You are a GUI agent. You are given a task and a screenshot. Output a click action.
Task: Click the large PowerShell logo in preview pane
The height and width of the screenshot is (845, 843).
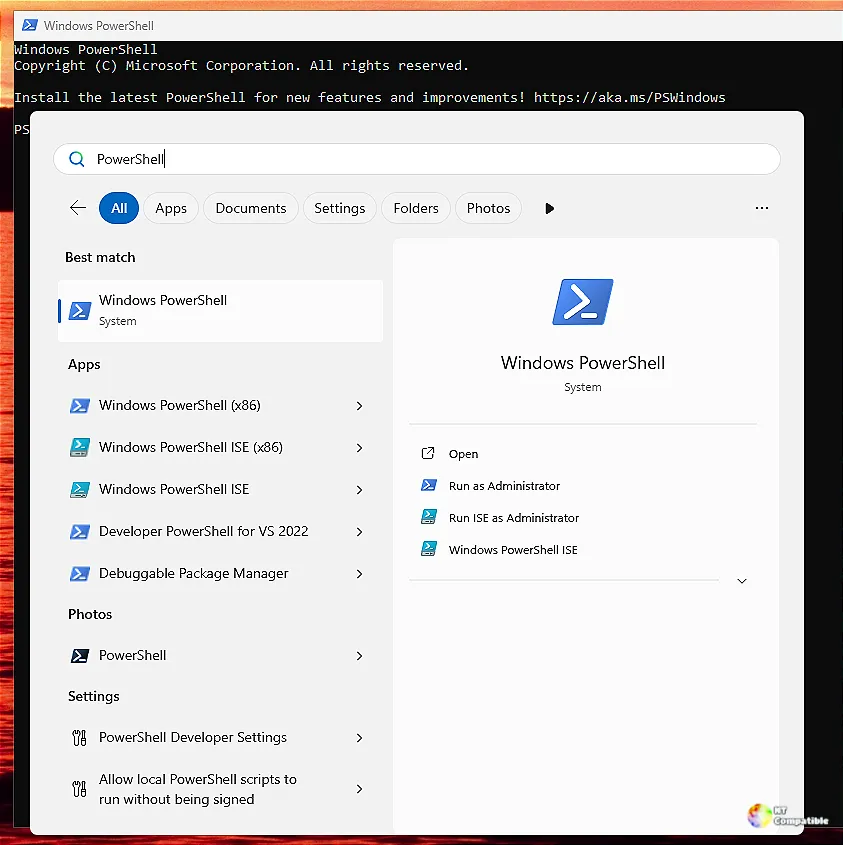(583, 302)
